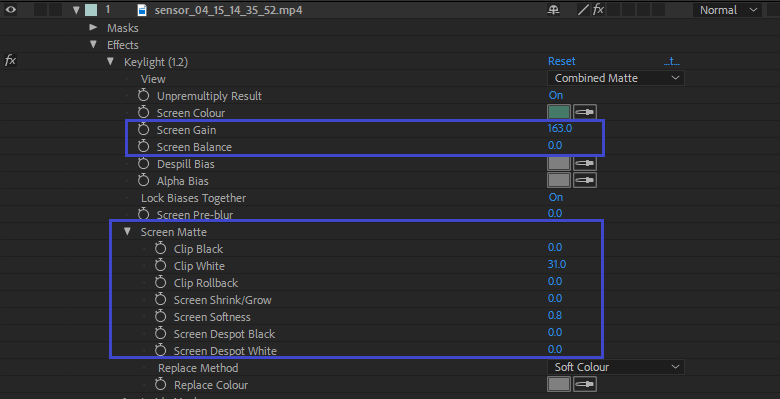Use the Alpha Bias eyedropper

coord(585,180)
